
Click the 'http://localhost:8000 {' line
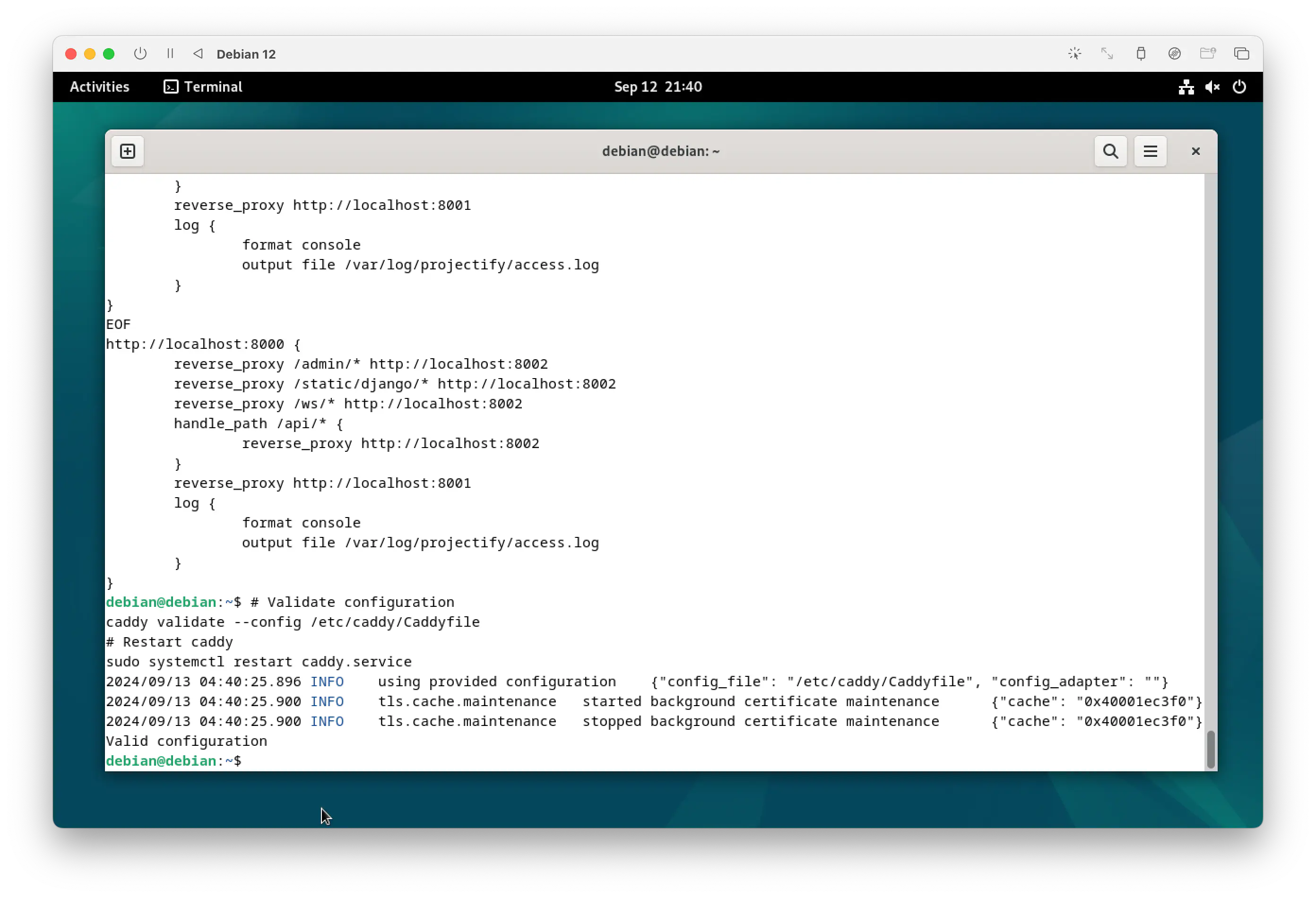coord(203,344)
